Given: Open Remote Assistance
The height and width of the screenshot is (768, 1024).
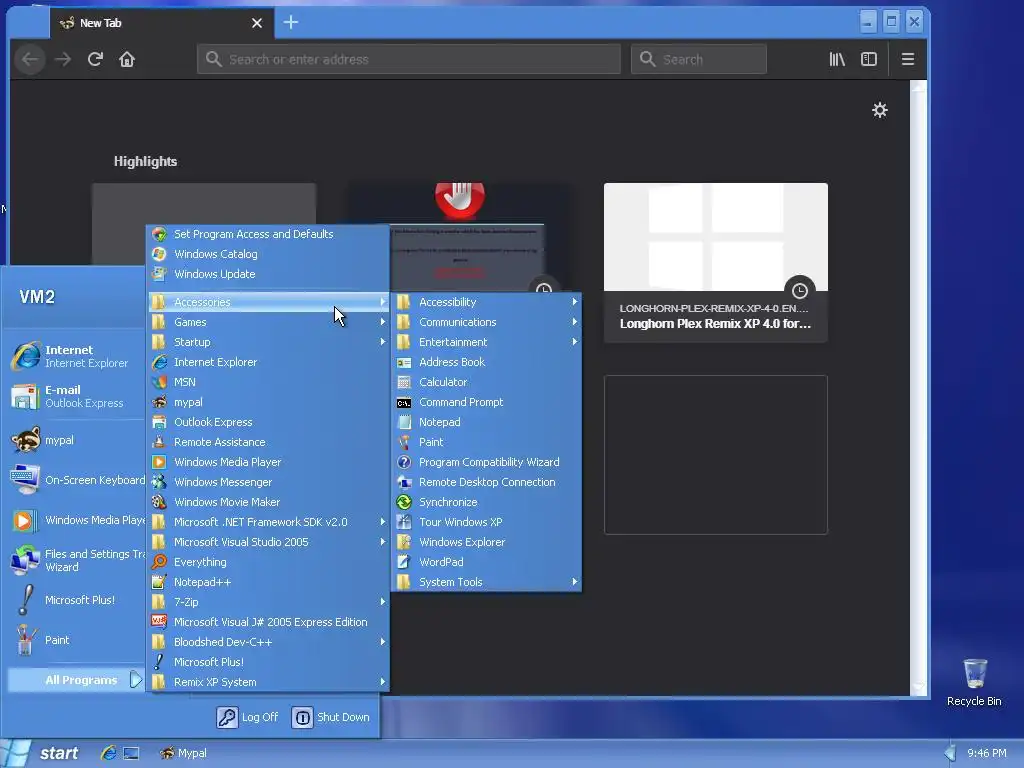Looking at the screenshot, I should point(268,442).
